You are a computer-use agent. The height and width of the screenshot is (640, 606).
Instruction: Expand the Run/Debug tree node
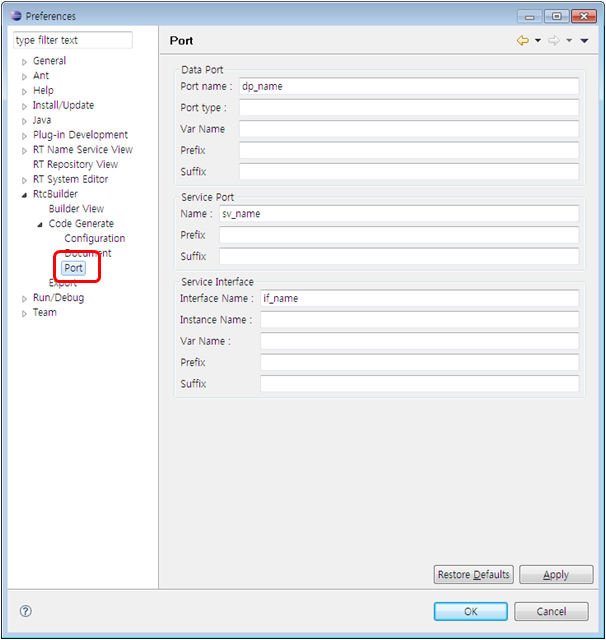coord(25,298)
